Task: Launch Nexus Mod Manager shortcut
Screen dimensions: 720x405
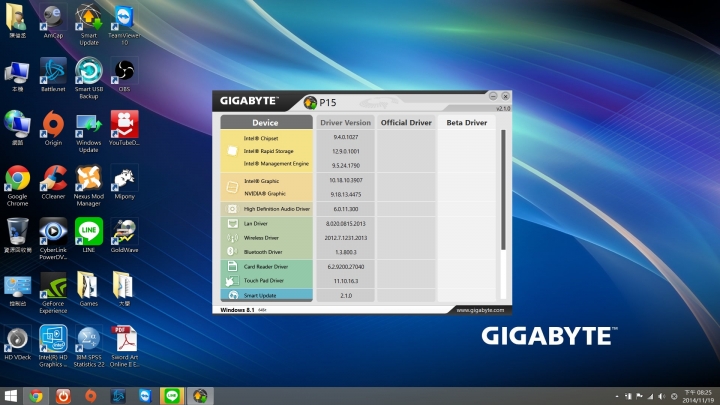Action: (x=89, y=186)
